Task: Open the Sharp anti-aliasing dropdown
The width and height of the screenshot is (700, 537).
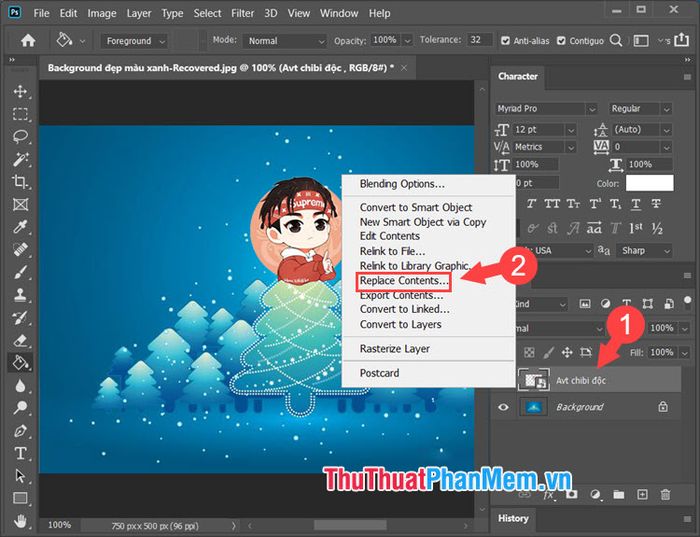Action: pos(644,251)
